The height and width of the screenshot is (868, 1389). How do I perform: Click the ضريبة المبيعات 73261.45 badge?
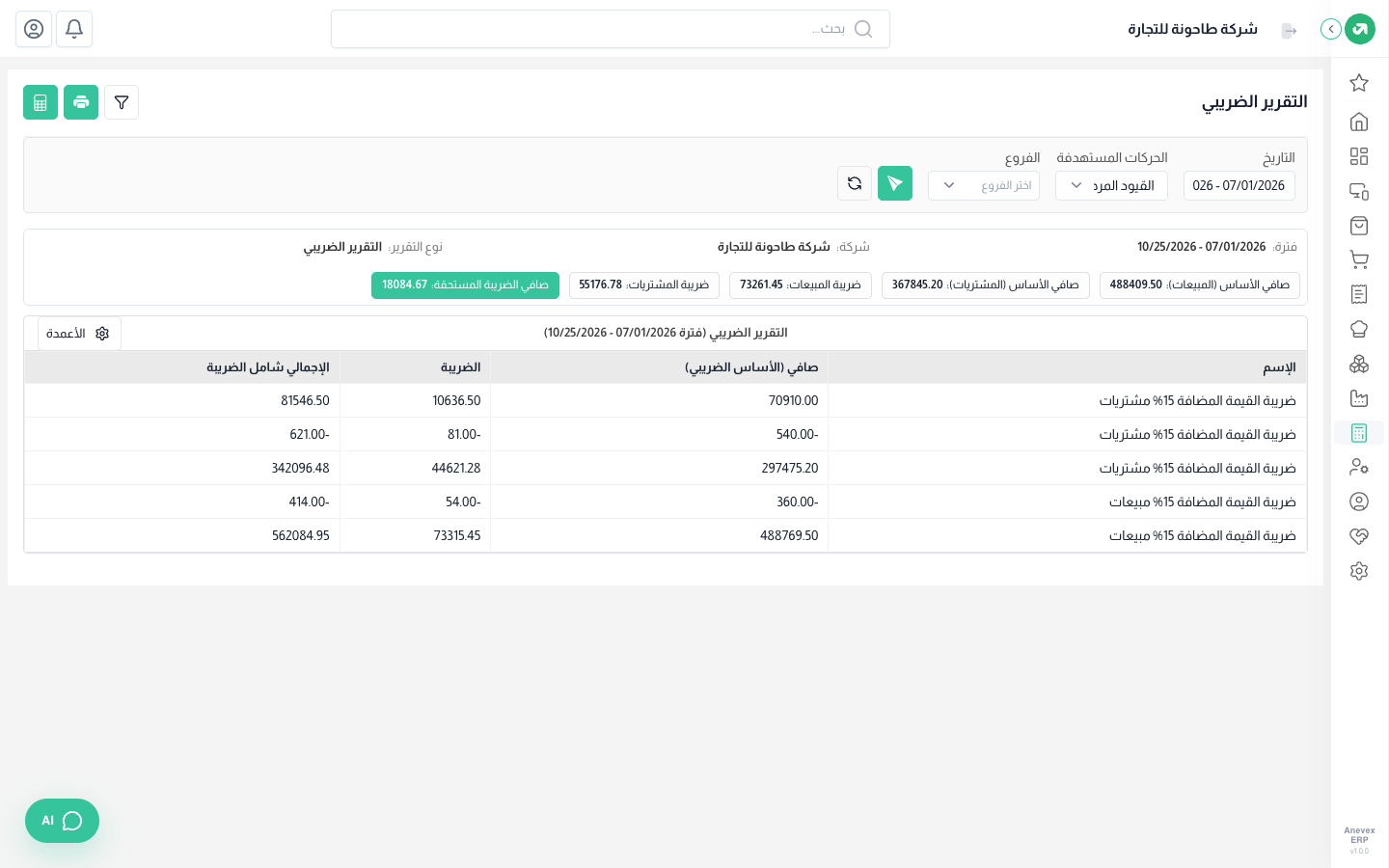pyautogui.click(x=801, y=285)
